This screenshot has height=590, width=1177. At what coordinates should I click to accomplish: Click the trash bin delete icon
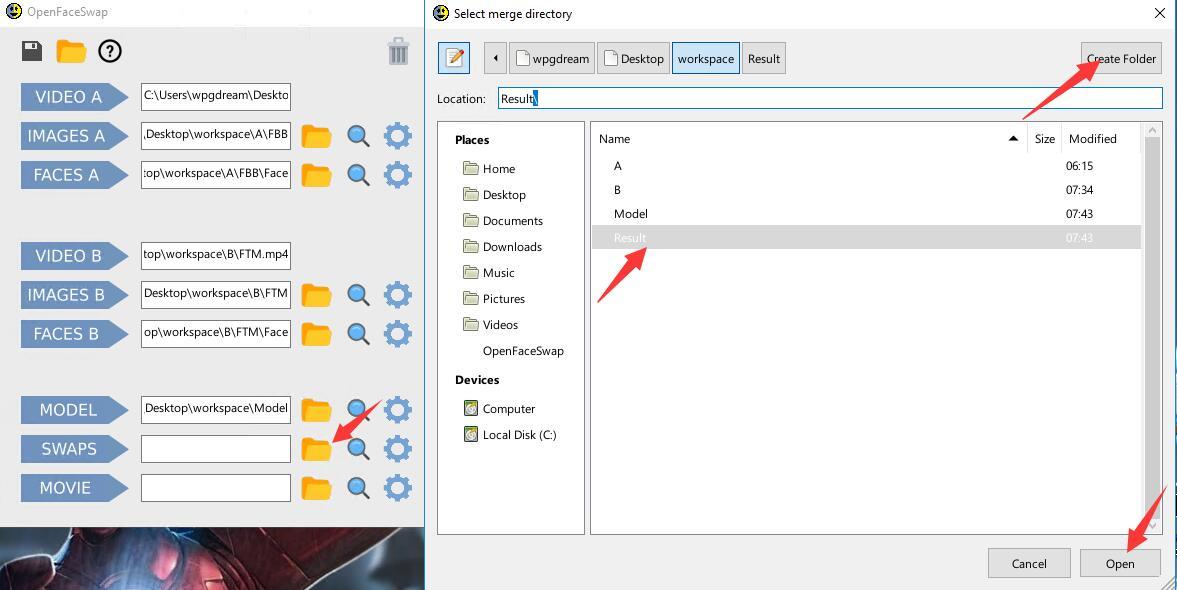click(398, 51)
